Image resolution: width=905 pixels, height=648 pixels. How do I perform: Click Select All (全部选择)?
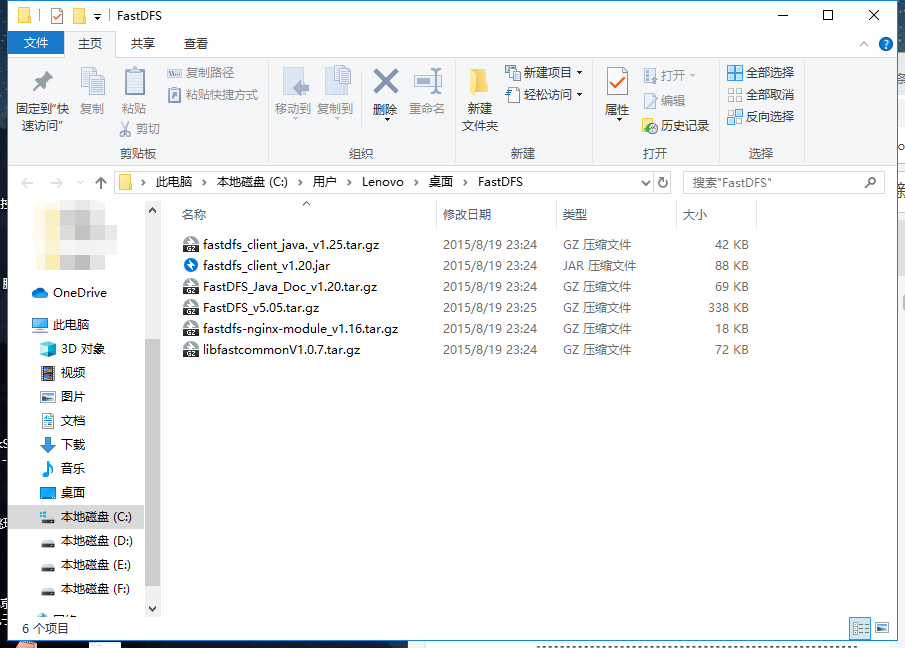[x=761, y=73]
